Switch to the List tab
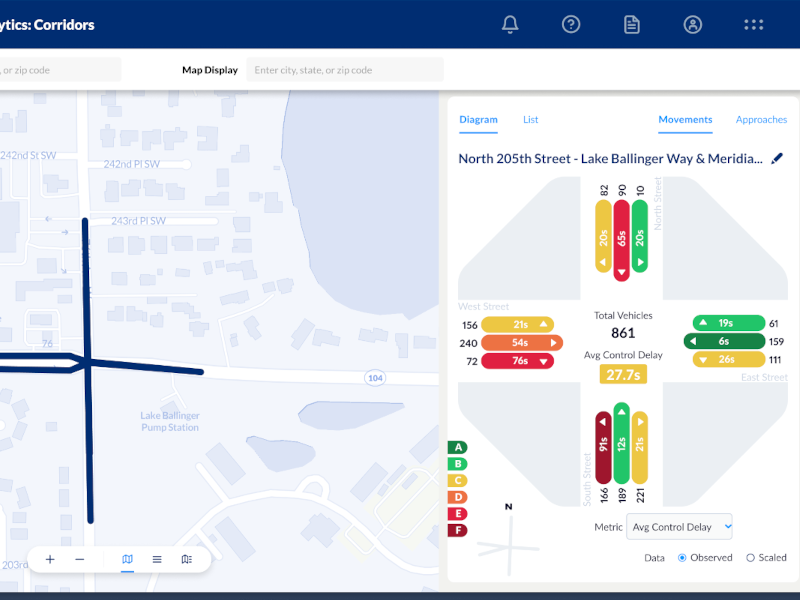Viewport: 800px width, 600px height. pyautogui.click(x=530, y=119)
